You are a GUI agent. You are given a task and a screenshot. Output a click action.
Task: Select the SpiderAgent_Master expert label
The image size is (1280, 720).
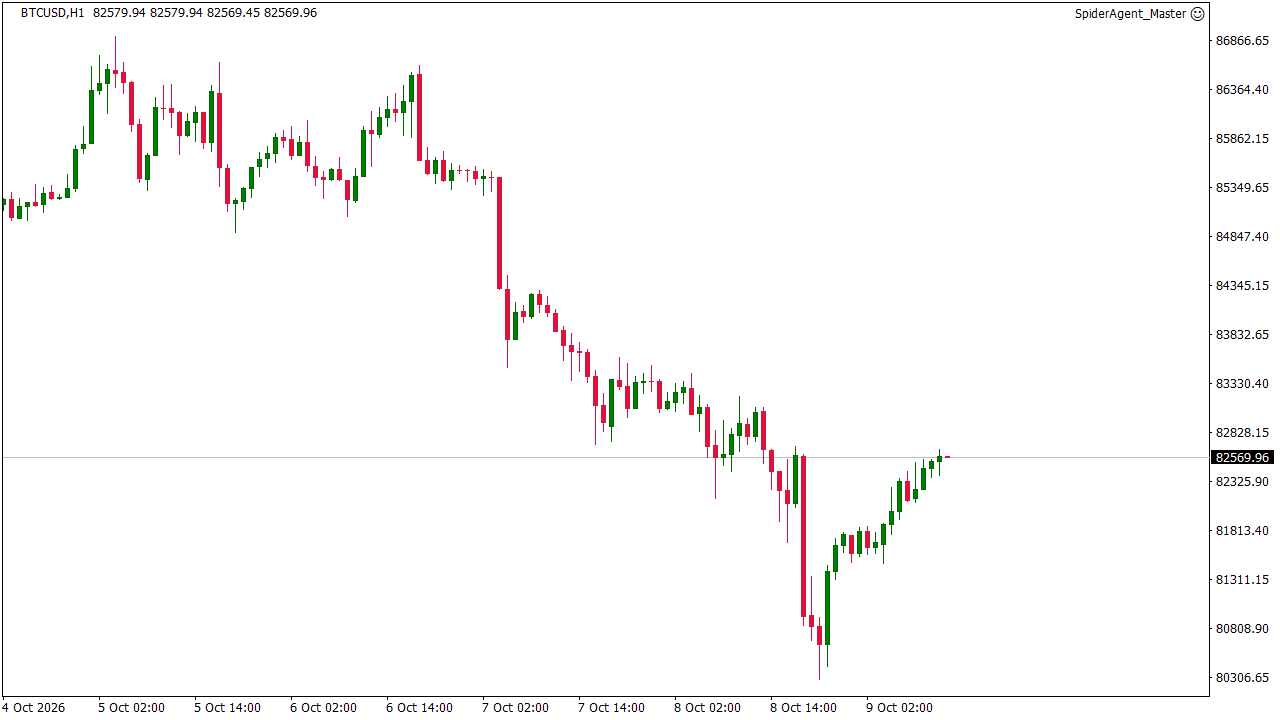click(1130, 13)
